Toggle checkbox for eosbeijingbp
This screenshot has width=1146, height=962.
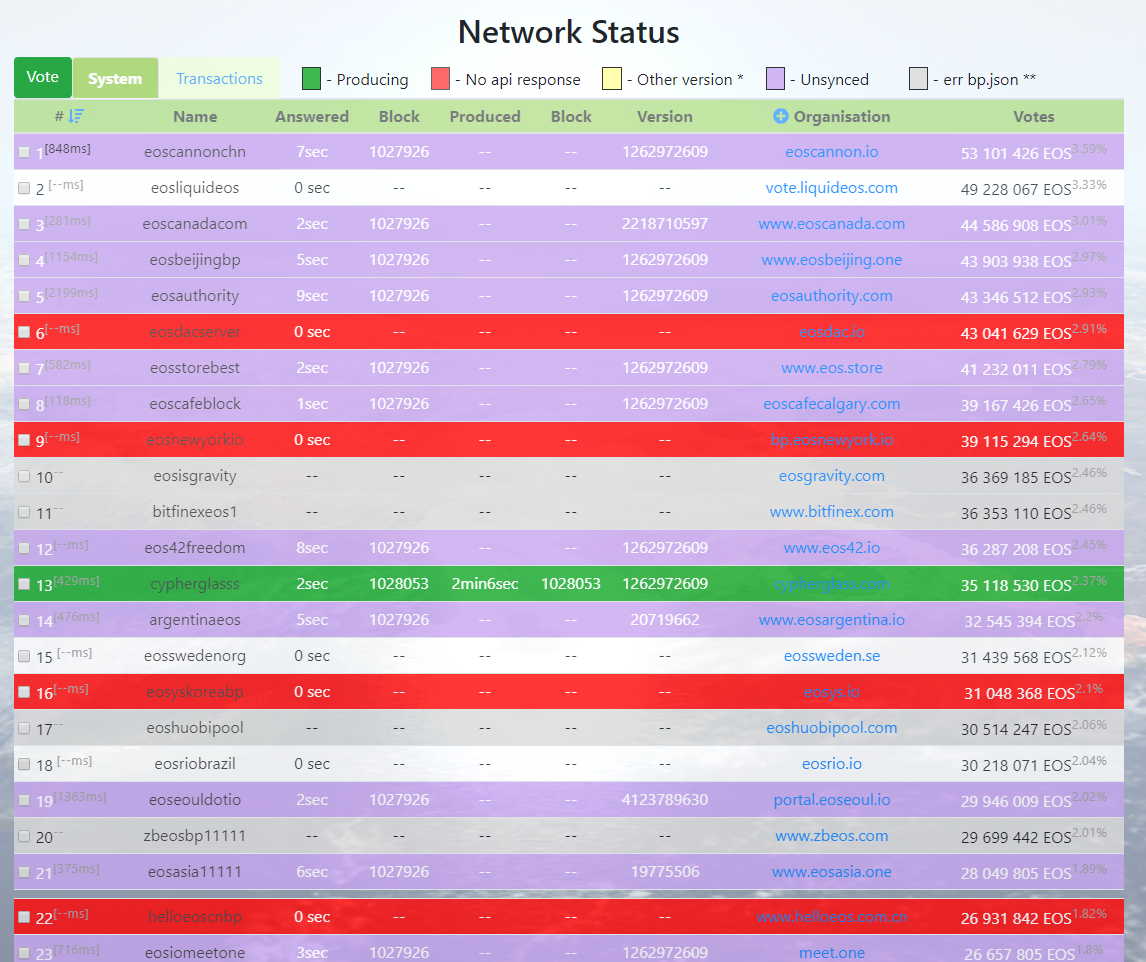coord(24,260)
